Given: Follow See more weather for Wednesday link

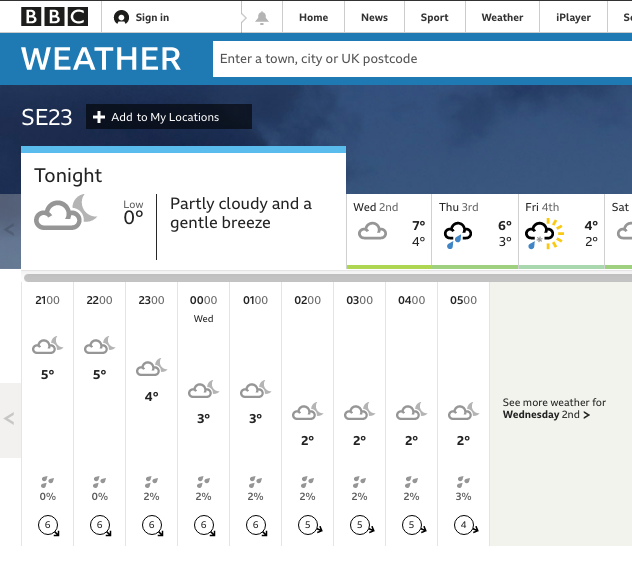Looking at the screenshot, I should click(554, 408).
